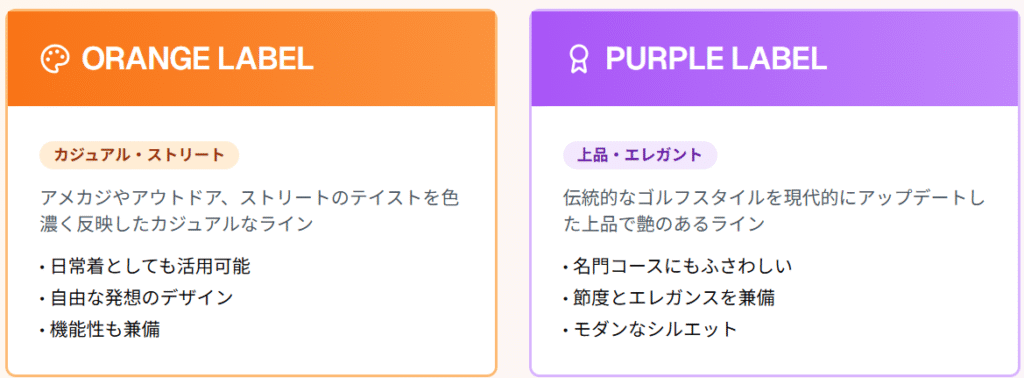Click the 名門コースにもふさわしい bullet item
The height and width of the screenshot is (378, 1024).
click(x=677, y=266)
